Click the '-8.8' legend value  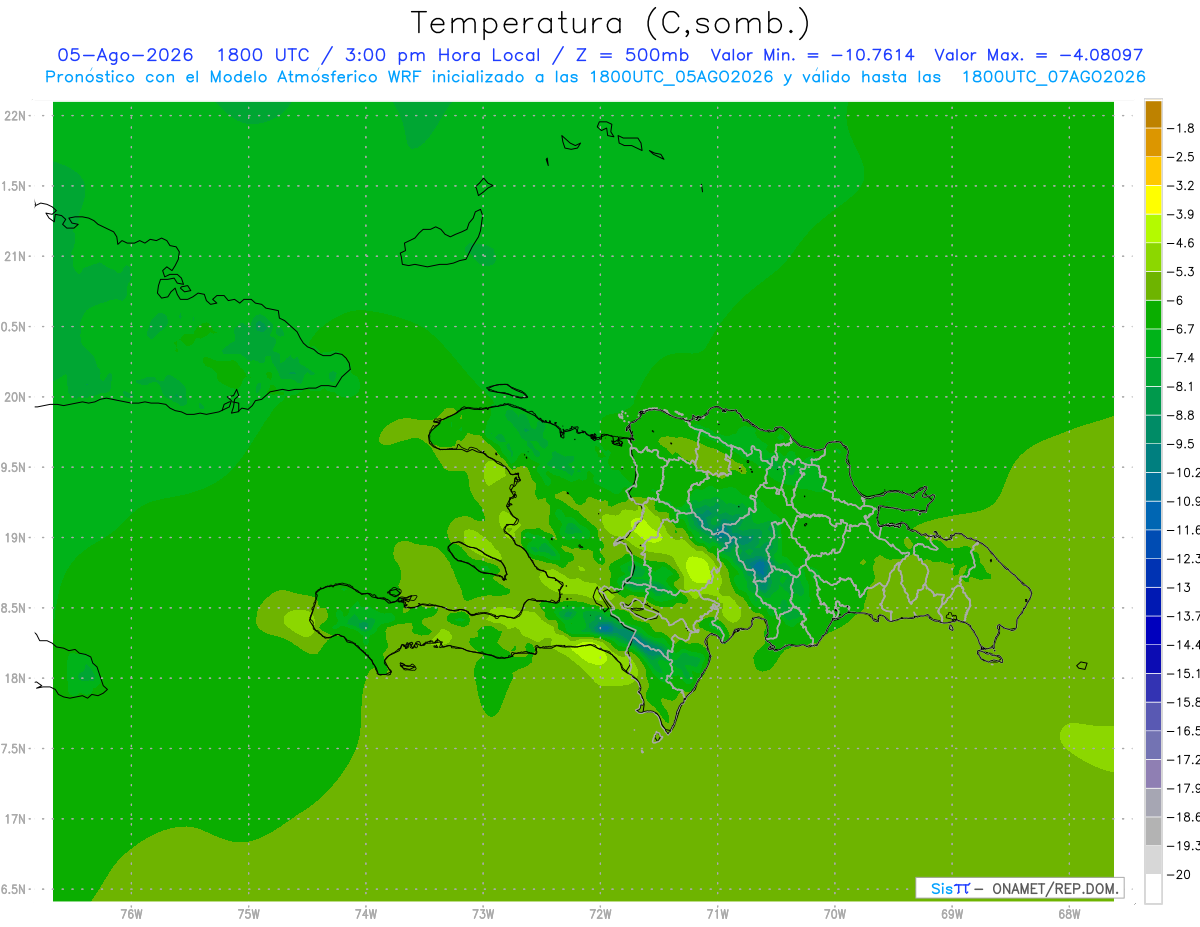pyautogui.click(x=1180, y=415)
